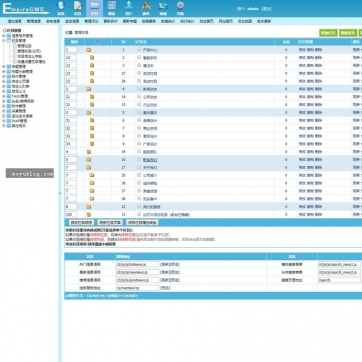Click the round icon in the table header

[x=98, y=42]
